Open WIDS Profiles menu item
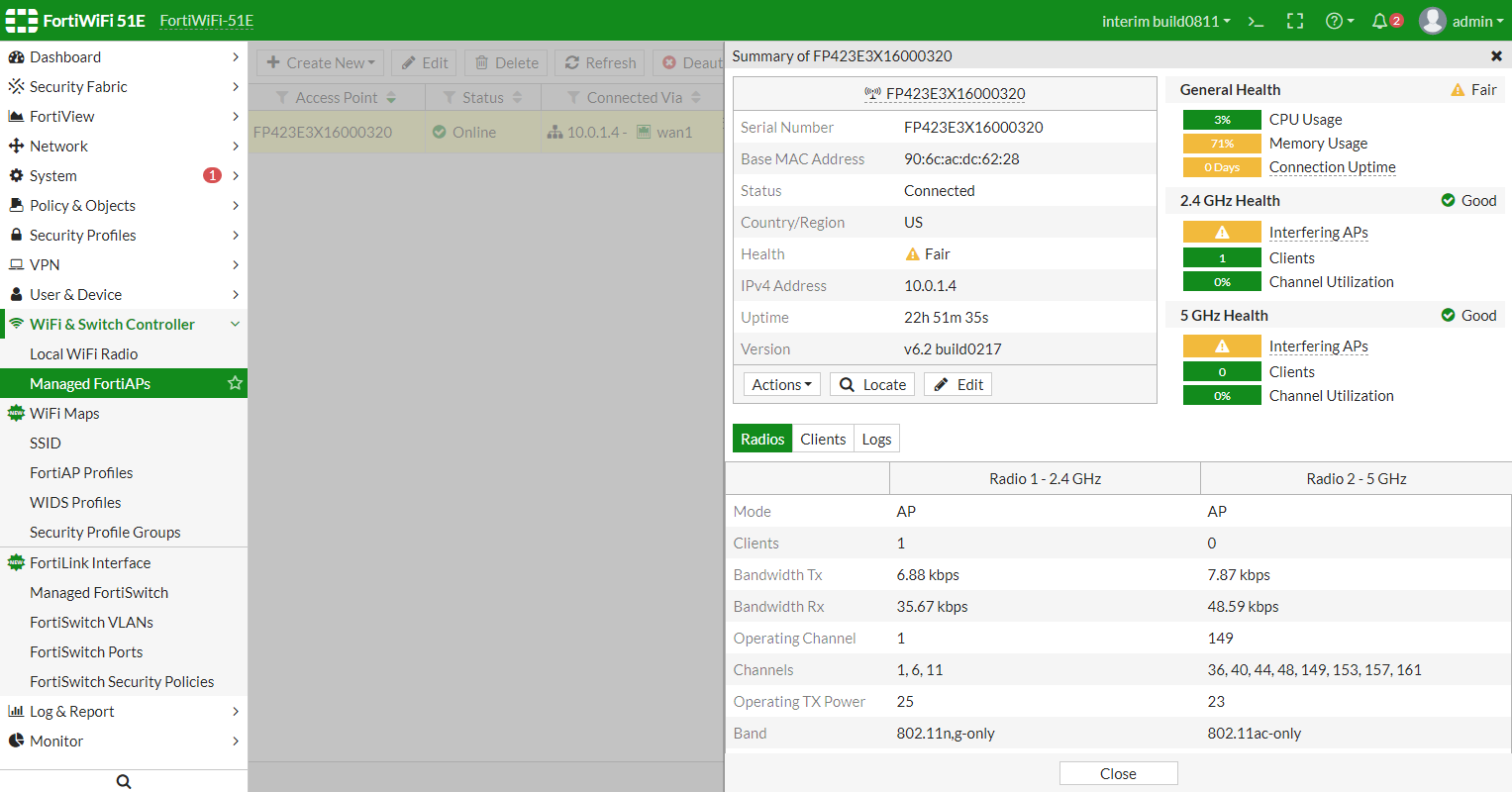The width and height of the screenshot is (1512, 792). (x=124, y=503)
